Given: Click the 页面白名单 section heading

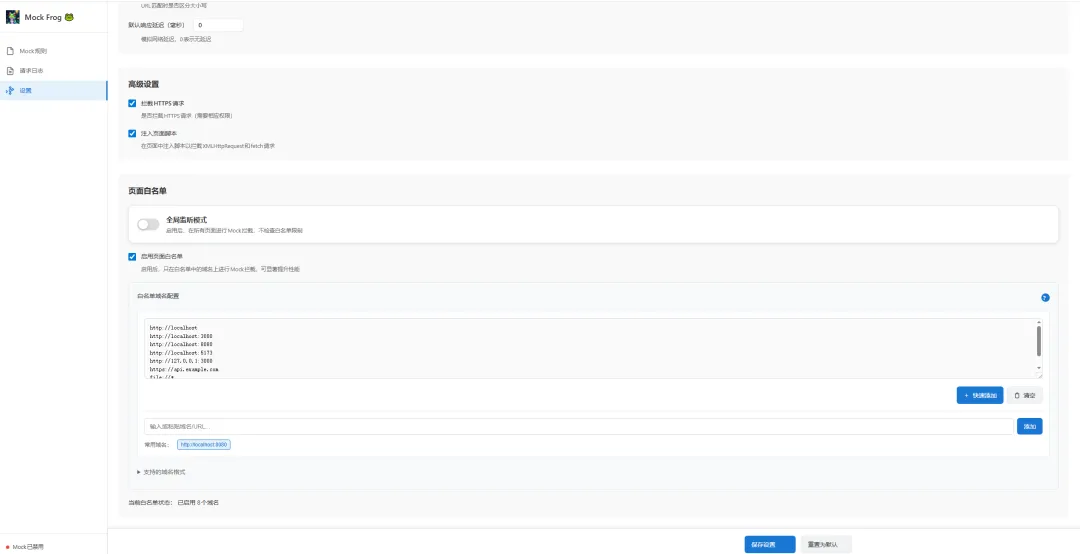Looking at the screenshot, I should [x=147, y=190].
